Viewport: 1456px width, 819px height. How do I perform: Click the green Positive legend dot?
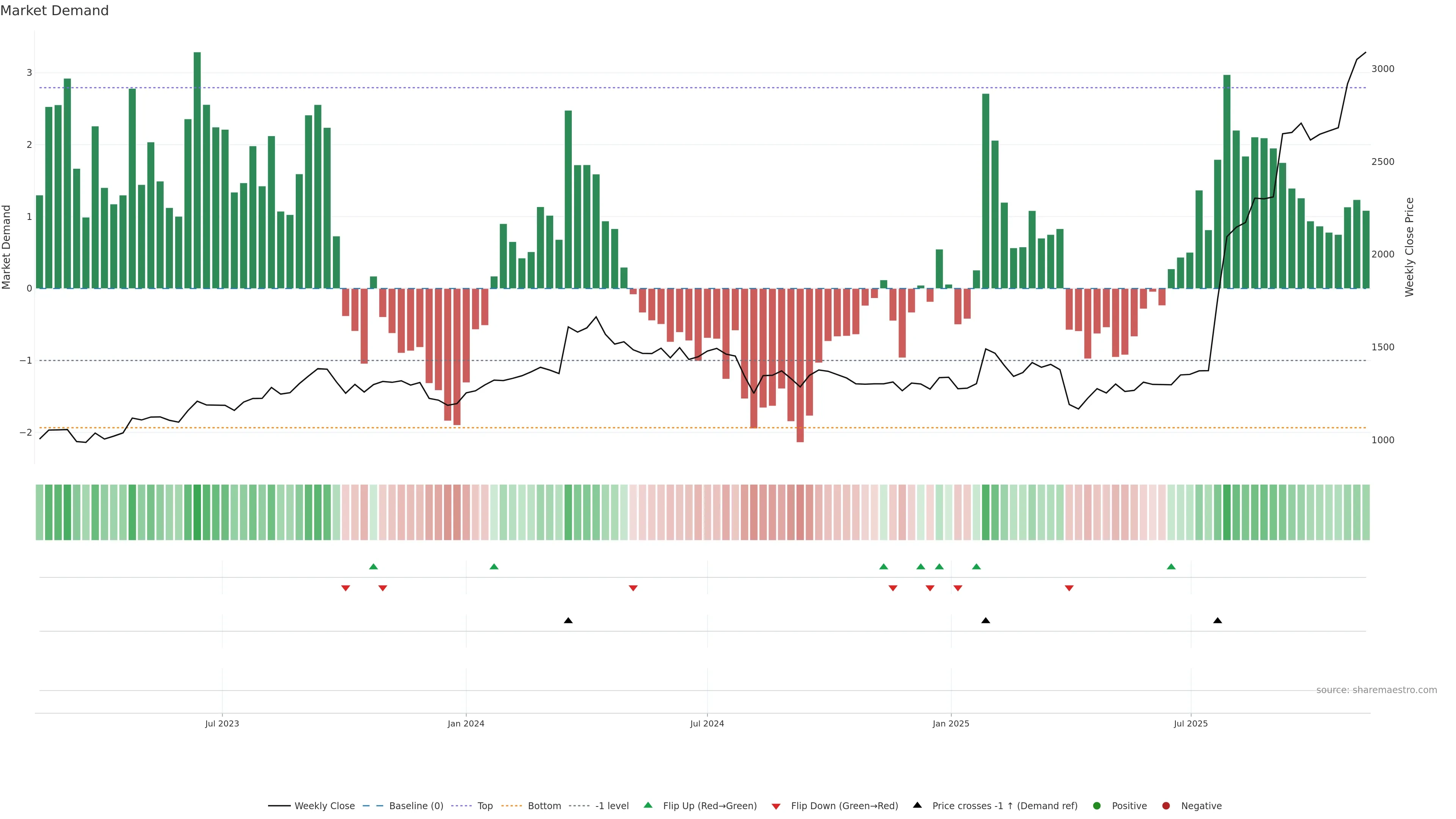pos(1097,805)
